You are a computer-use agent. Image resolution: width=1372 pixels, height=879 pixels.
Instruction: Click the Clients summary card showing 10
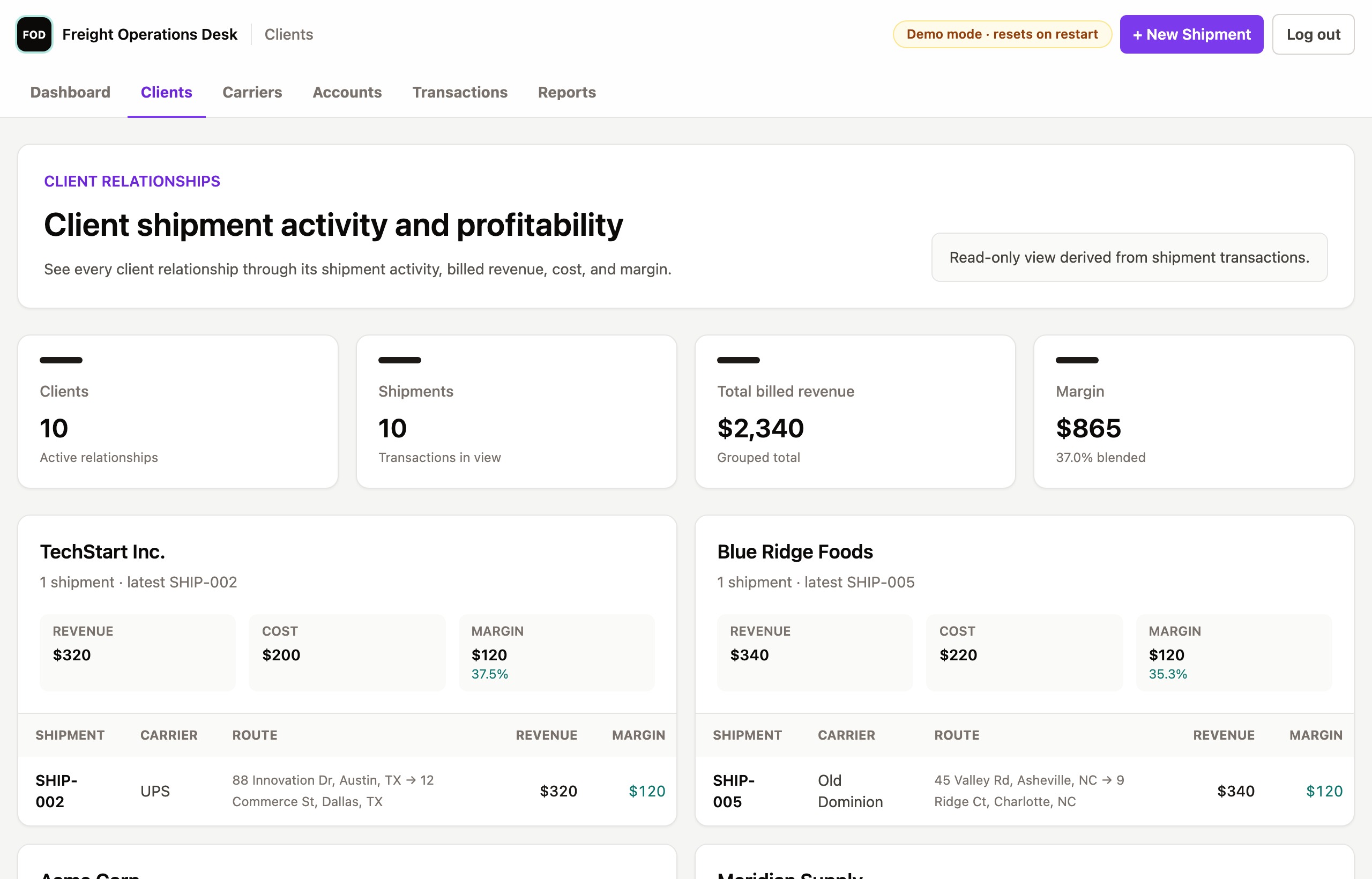click(177, 411)
